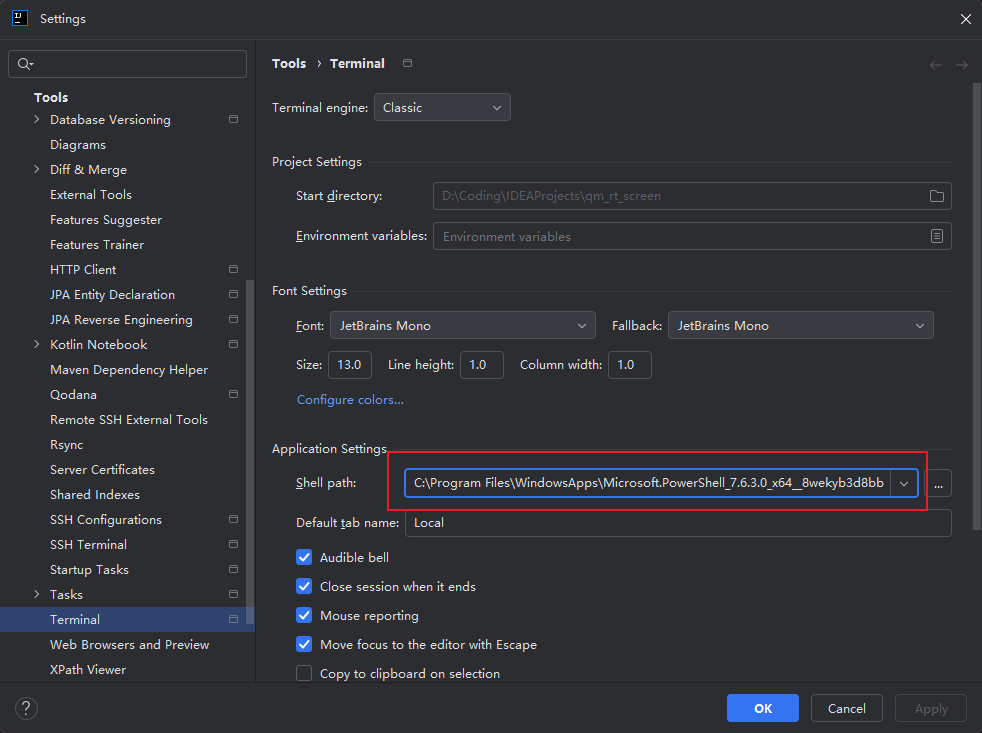Open the Configure colors link
Viewport: 982px width, 733px height.
click(350, 400)
